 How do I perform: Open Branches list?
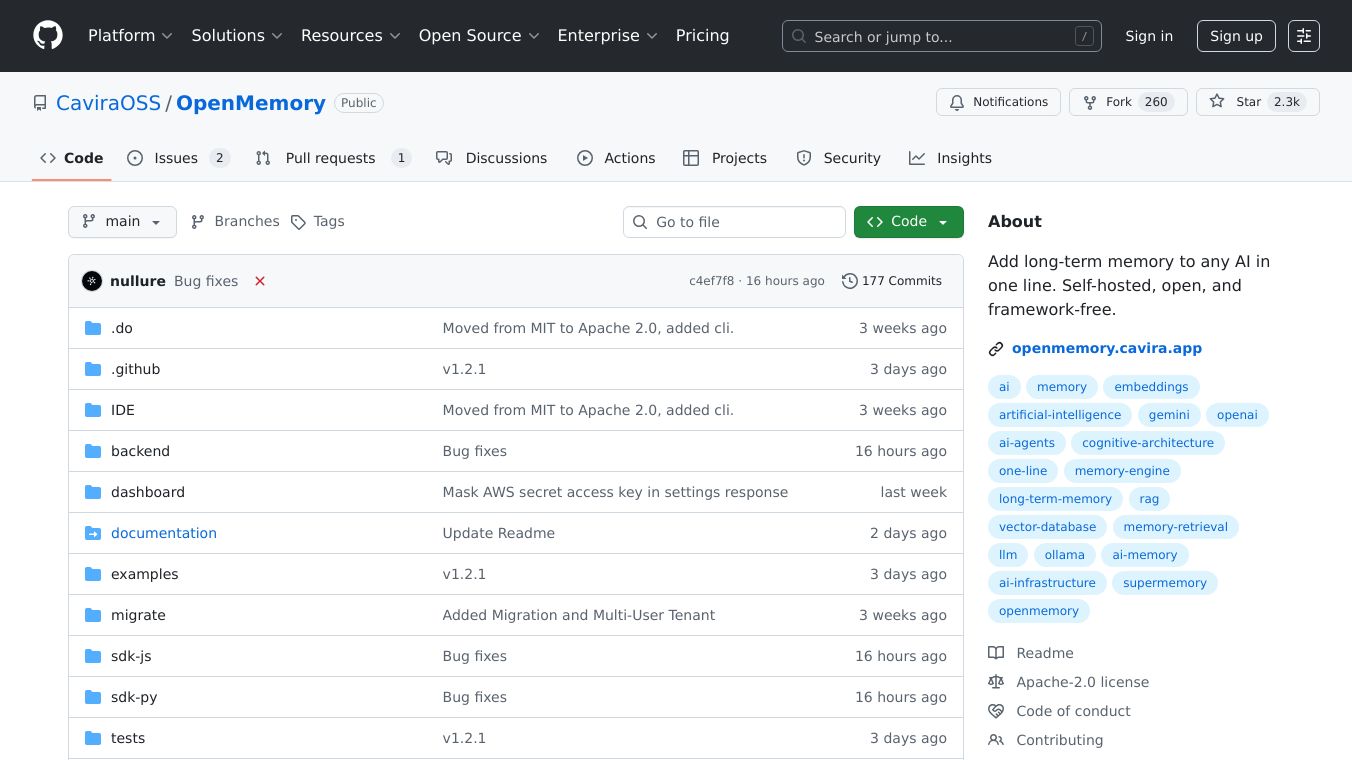click(235, 222)
